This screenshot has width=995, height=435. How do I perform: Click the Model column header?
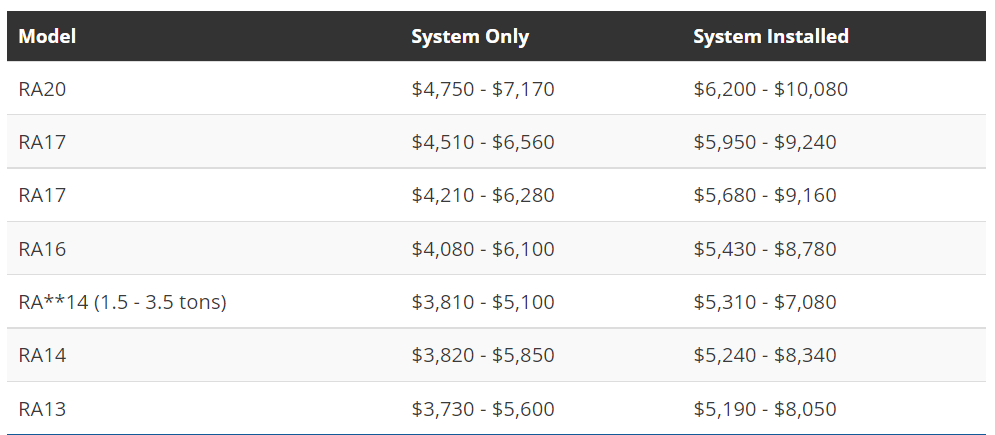pyautogui.click(x=47, y=37)
